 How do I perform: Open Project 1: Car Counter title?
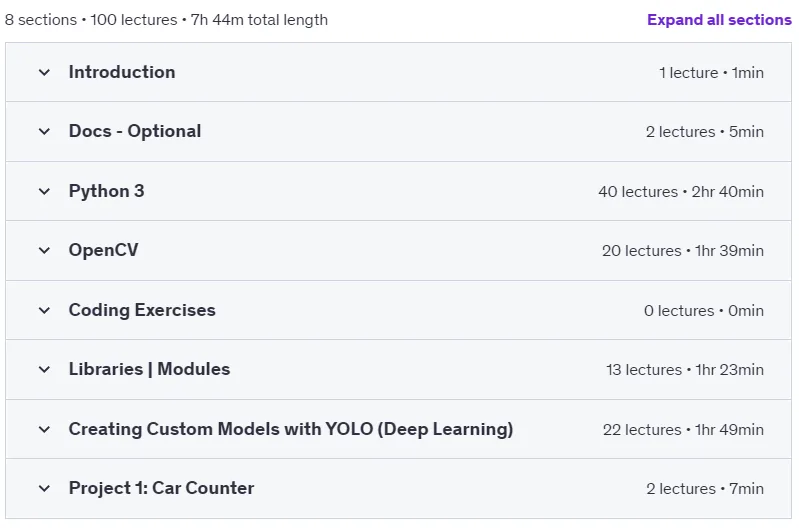point(162,488)
